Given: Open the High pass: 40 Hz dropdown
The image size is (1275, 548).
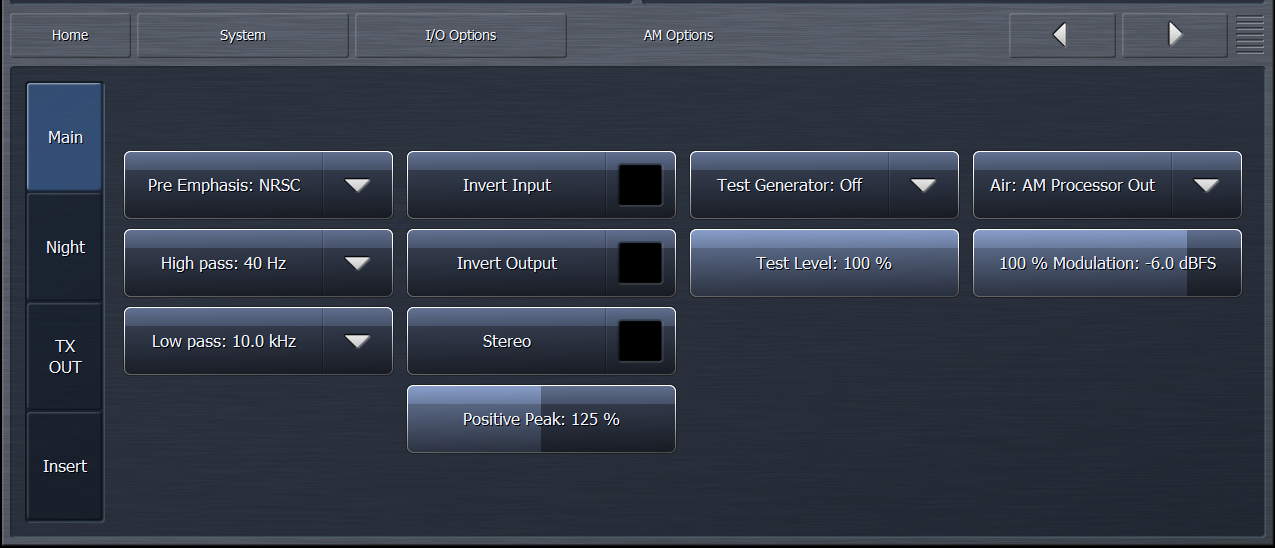Looking at the screenshot, I should [x=258, y=263].
